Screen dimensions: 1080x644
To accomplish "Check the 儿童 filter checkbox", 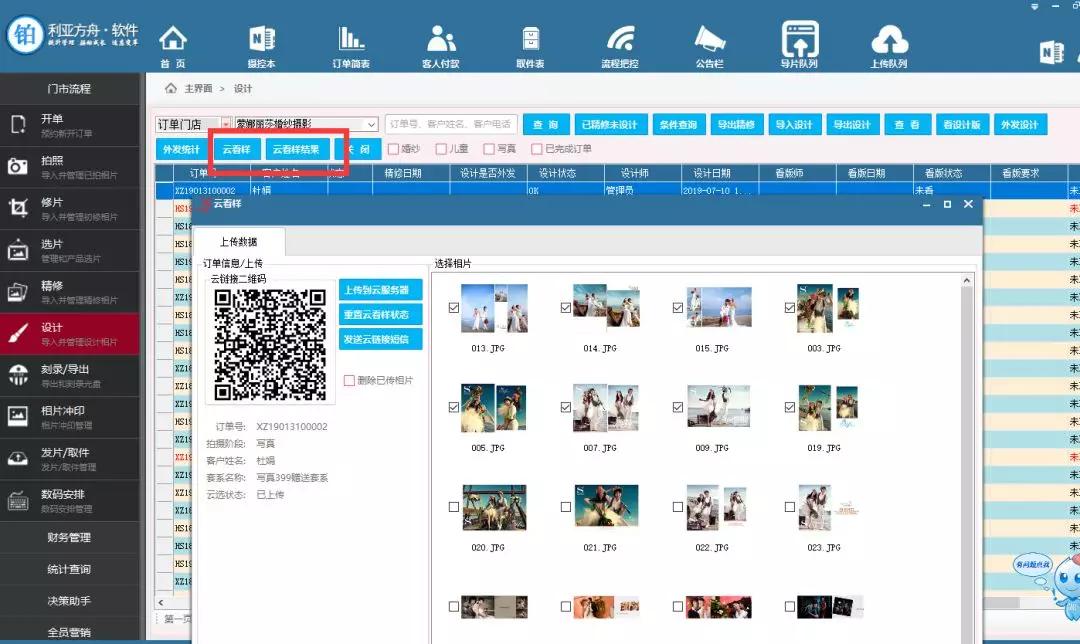I will click(x=441, y=149).
